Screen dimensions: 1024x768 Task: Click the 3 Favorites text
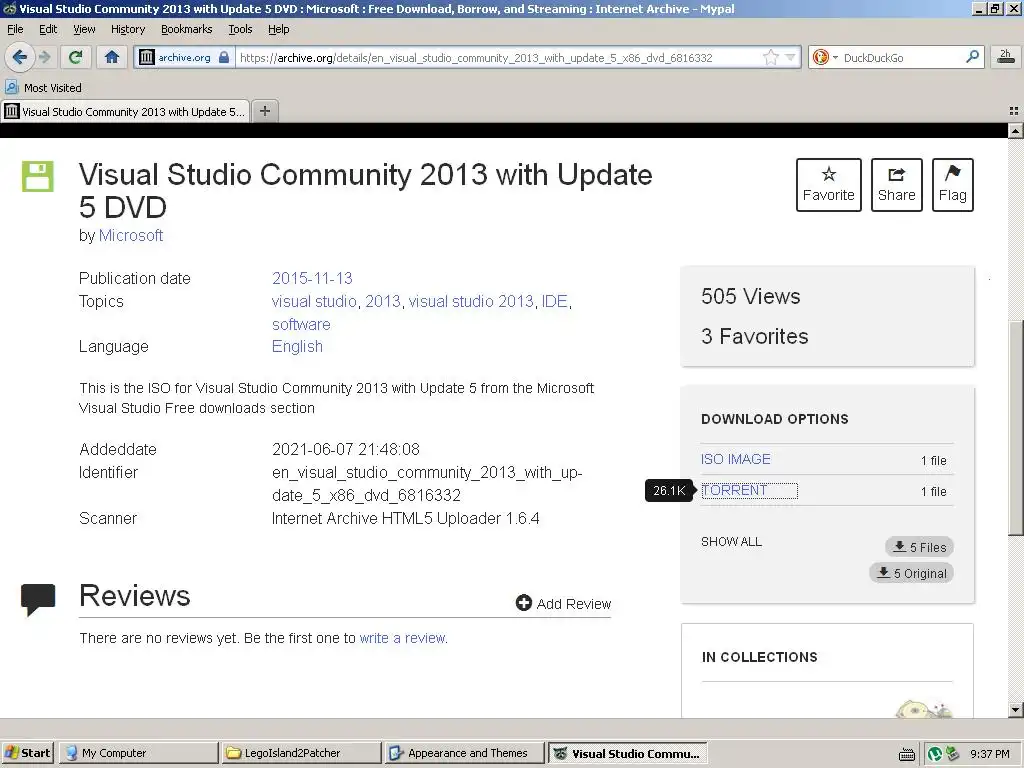tap(754, 336)
